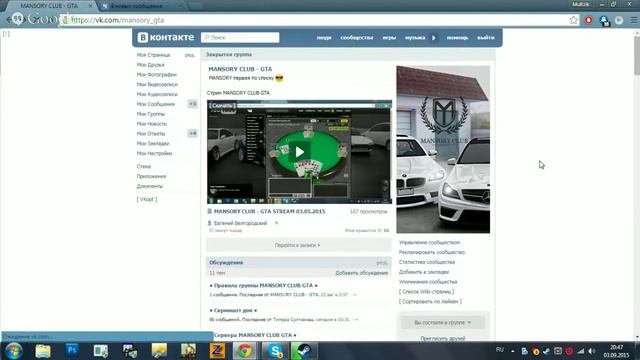This screenshot has width=640, height=360.
Task: Click 'Перейти к записи' button
Action: (298, 245)
